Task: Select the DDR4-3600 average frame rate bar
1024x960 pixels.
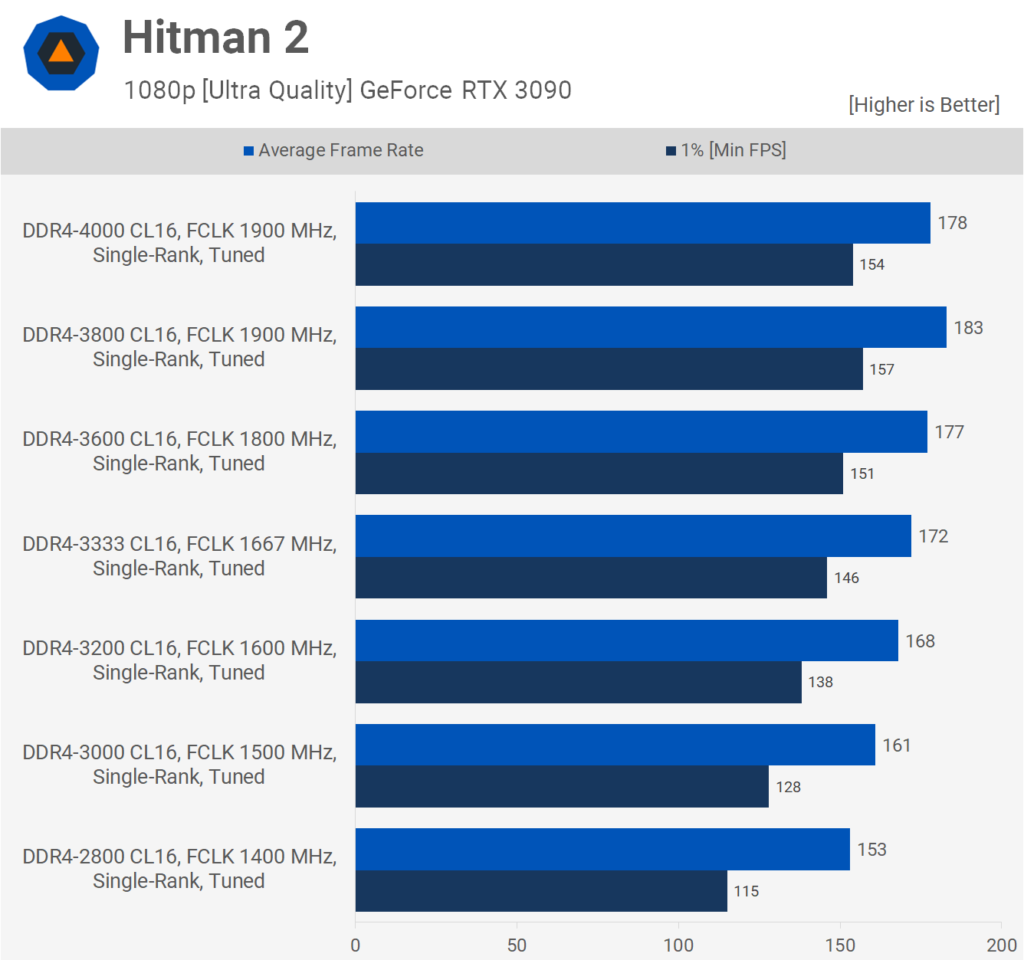Action: point(640,432)
